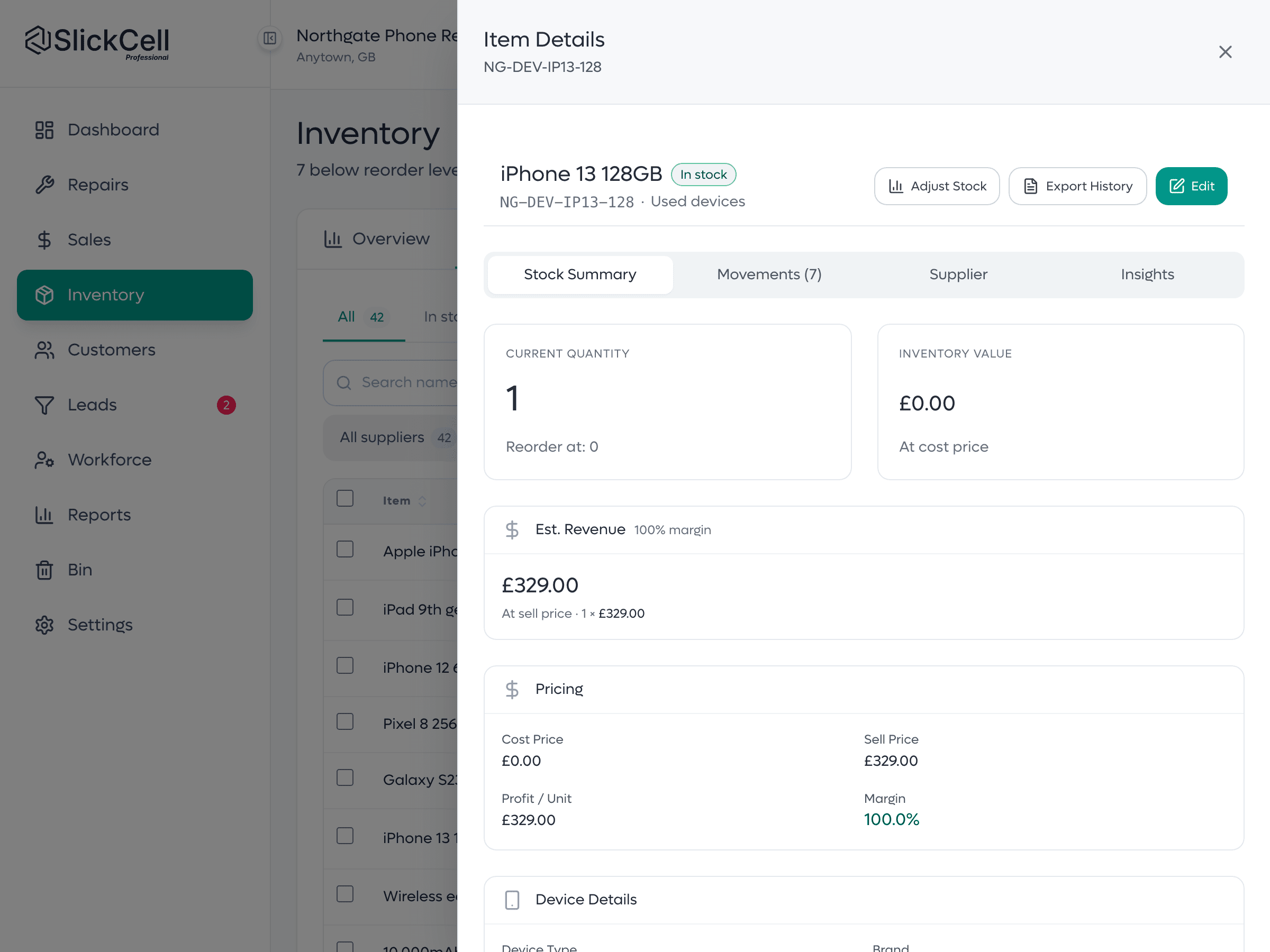Click the Reorder at: 0 text

tap(552, 447)
